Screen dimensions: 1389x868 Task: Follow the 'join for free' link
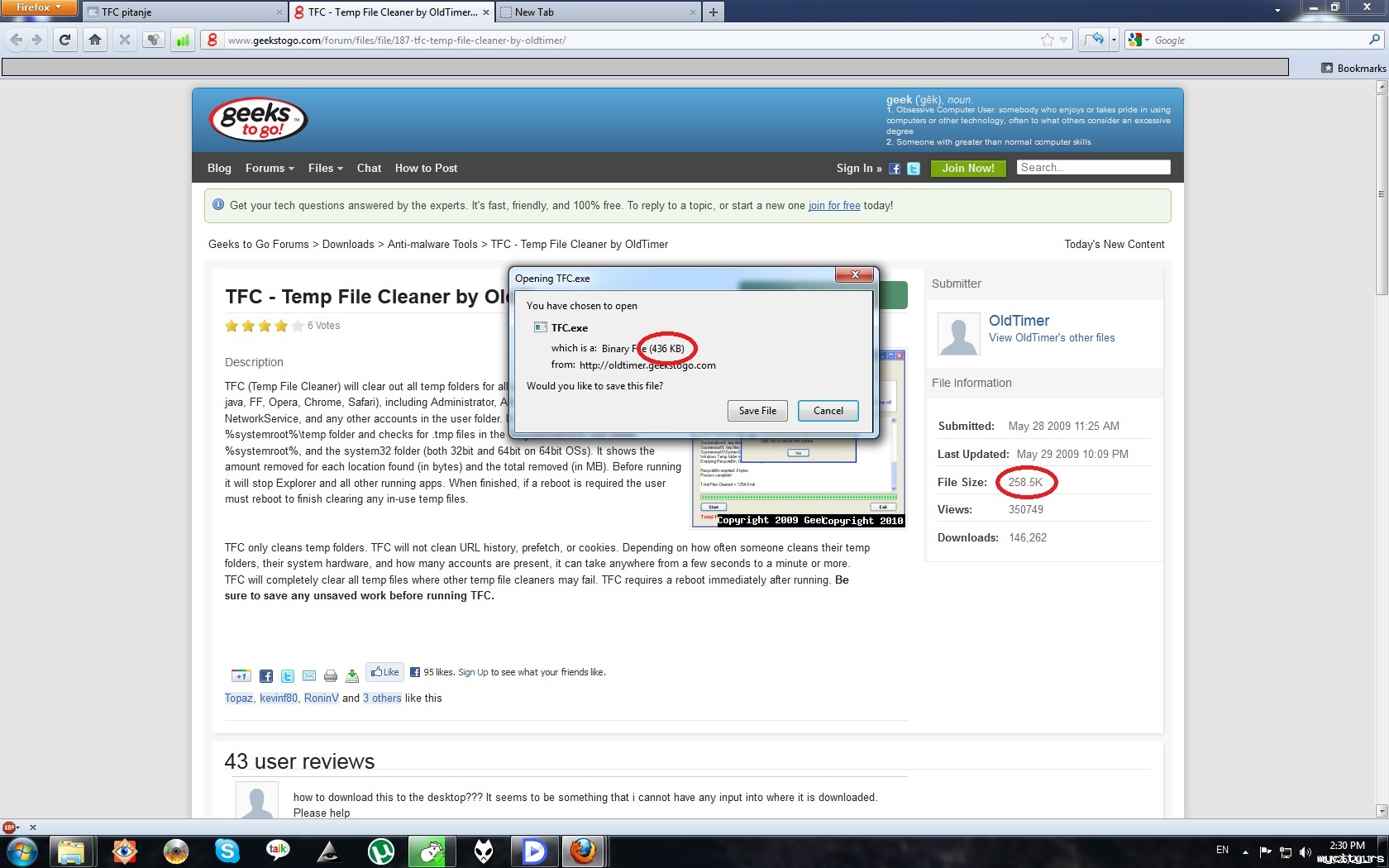(834, 206)
